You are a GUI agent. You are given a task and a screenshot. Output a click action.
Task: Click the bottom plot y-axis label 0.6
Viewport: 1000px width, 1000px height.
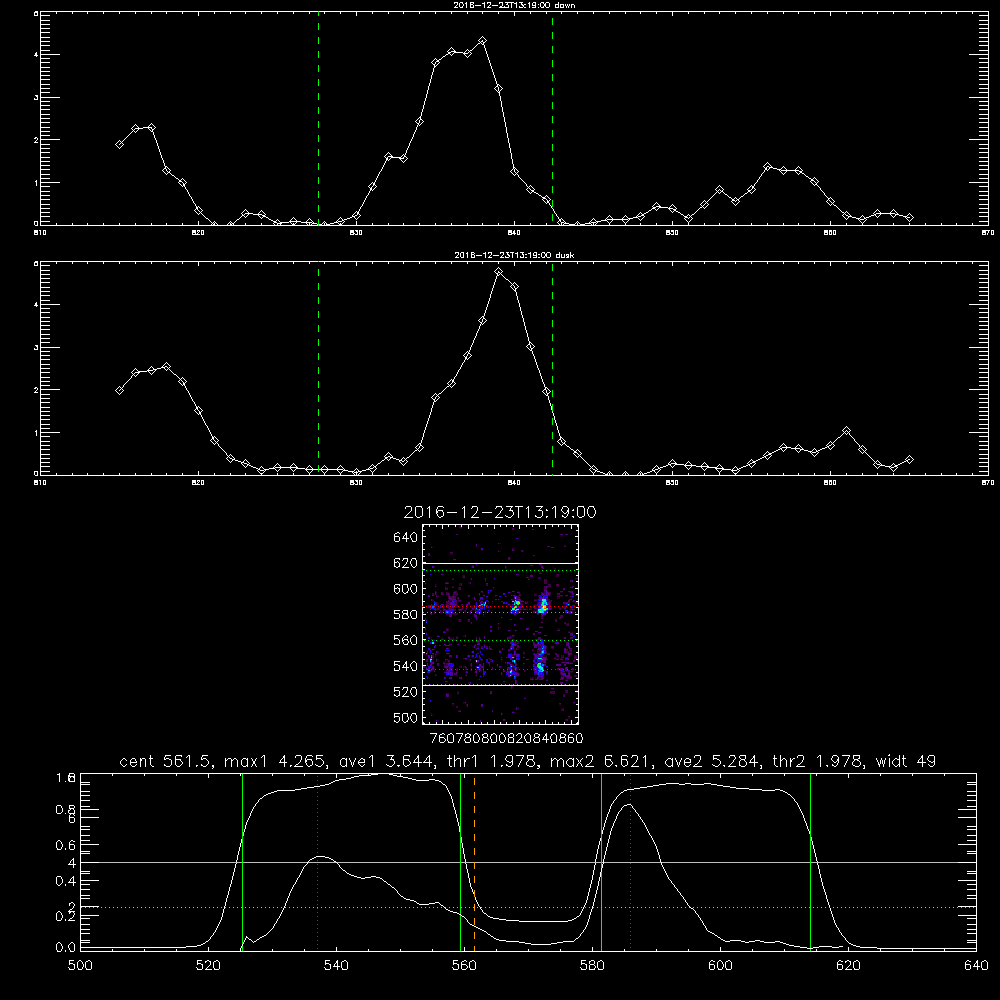[66, 845]
